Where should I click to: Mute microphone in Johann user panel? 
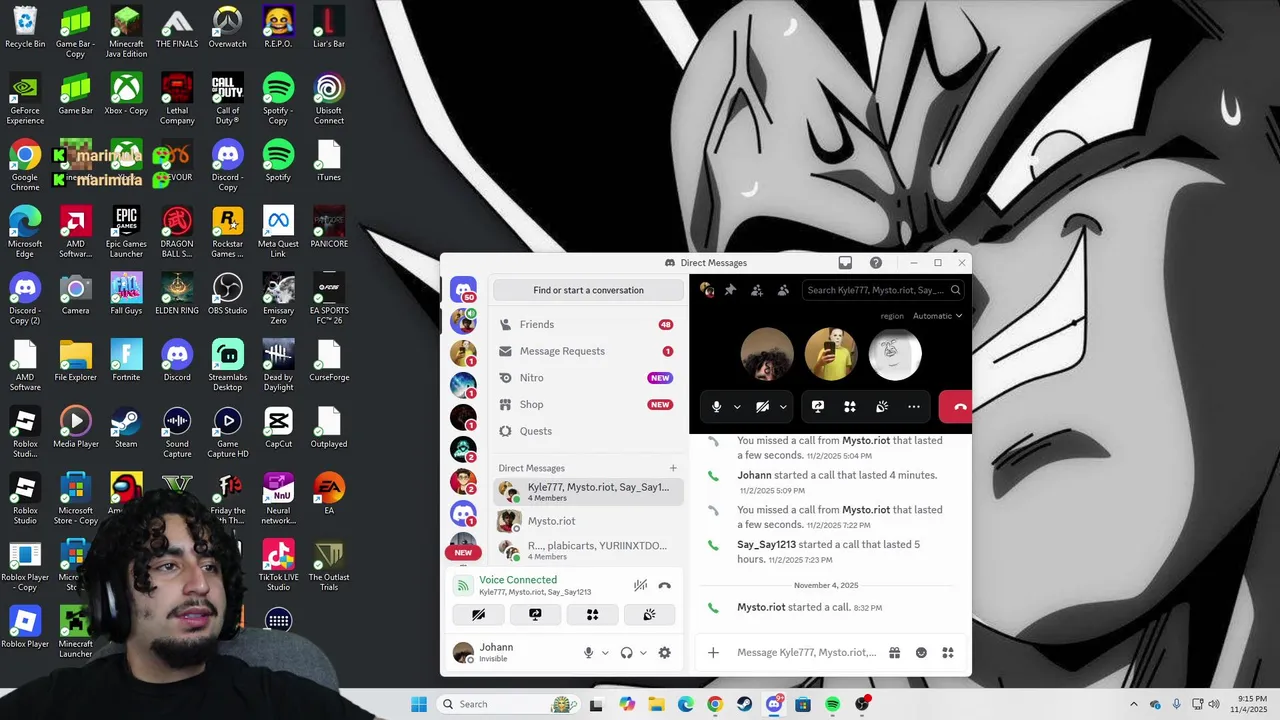tap(588, 653)
